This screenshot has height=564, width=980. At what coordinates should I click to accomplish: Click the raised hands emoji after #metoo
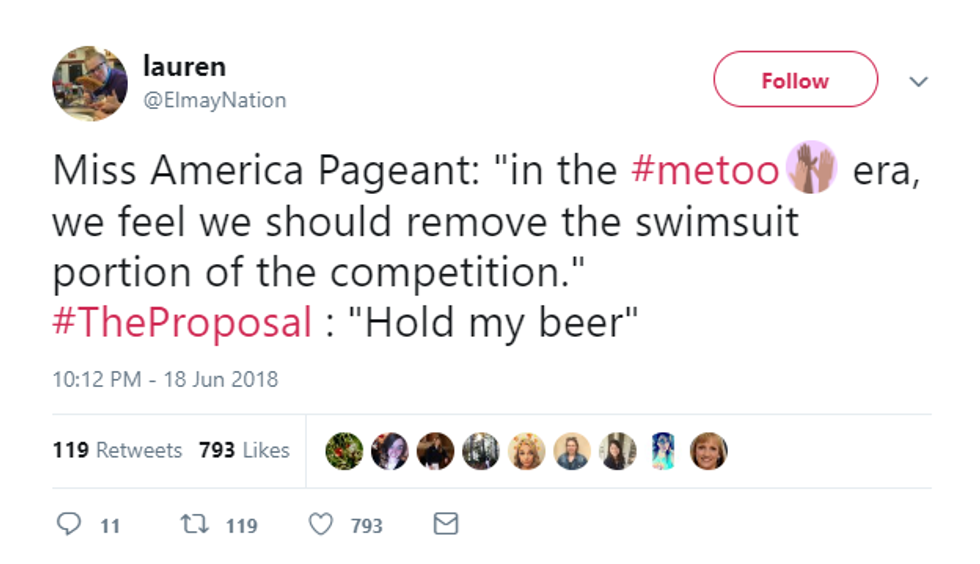pyautogui.click(x=811, y=170)
